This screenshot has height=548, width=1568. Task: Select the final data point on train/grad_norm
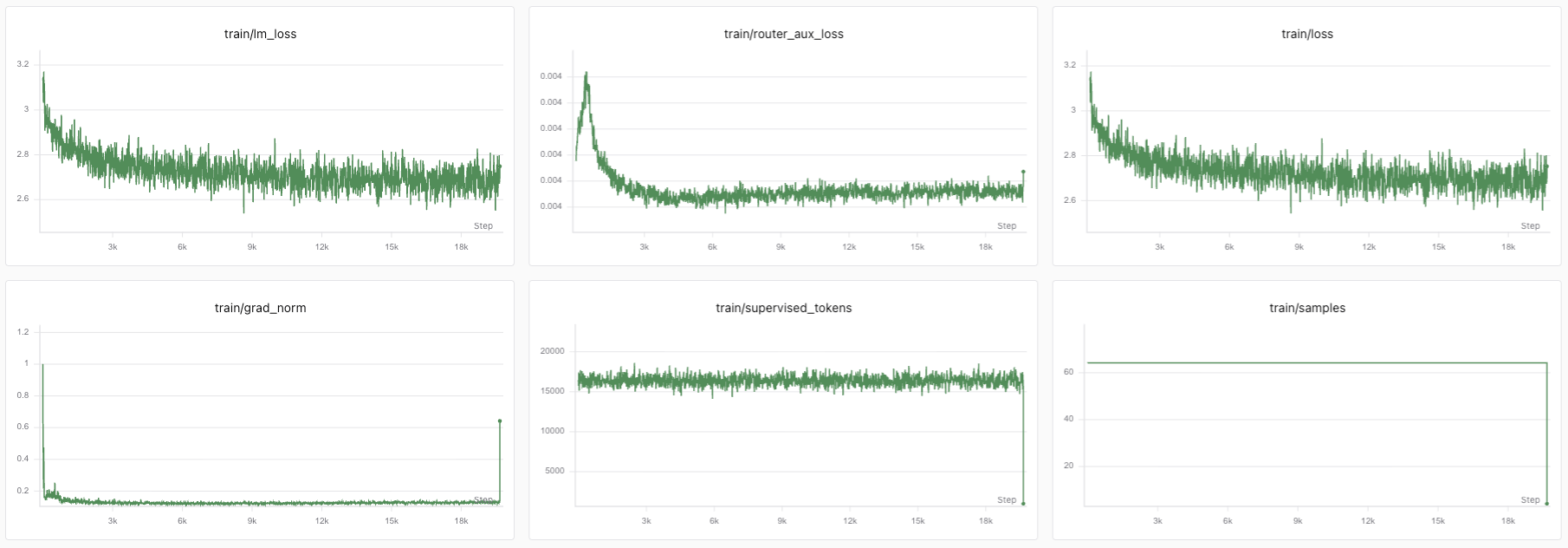[500, 421]
